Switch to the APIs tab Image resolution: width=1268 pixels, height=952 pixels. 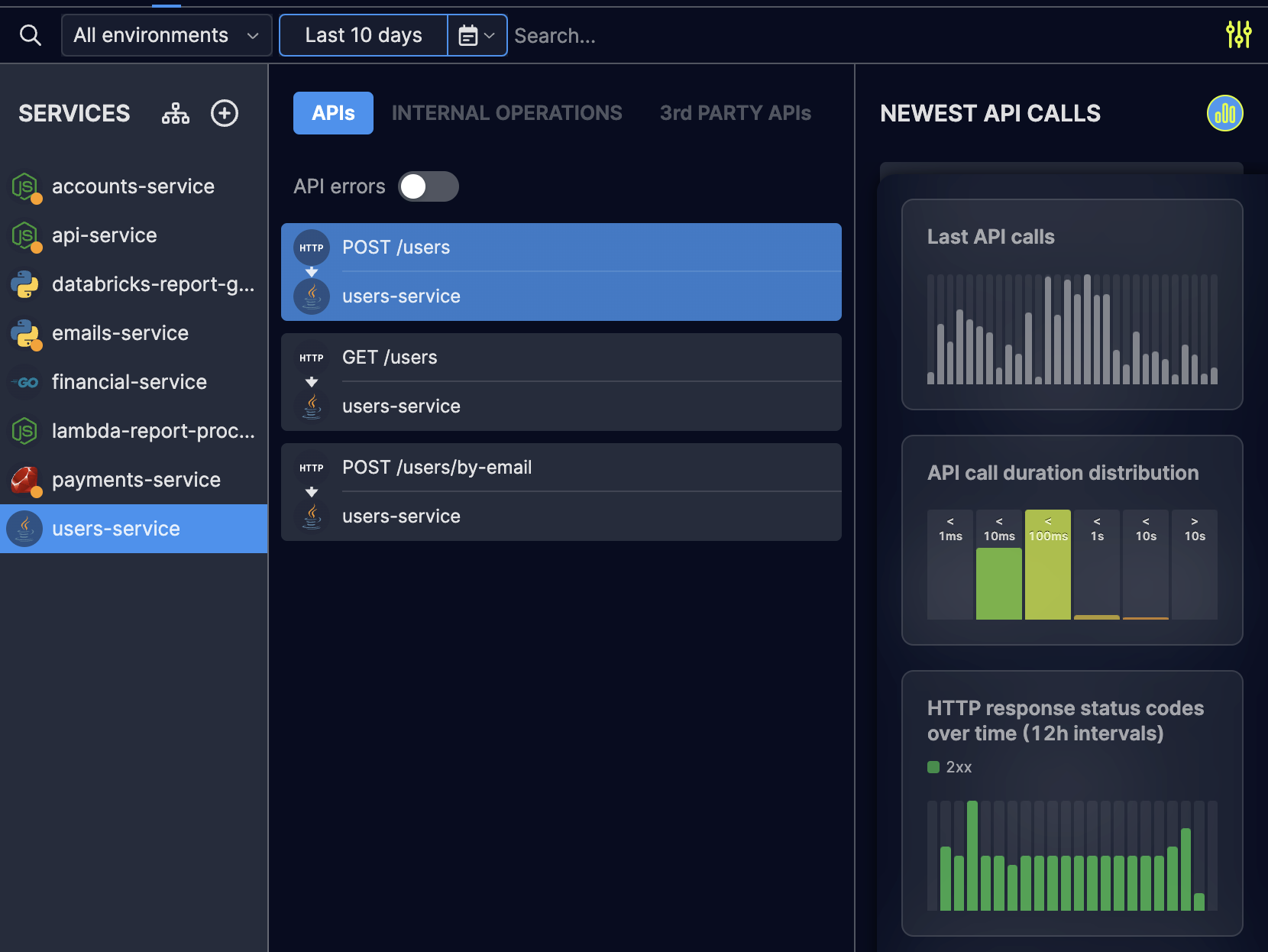(x=333, y=113)
